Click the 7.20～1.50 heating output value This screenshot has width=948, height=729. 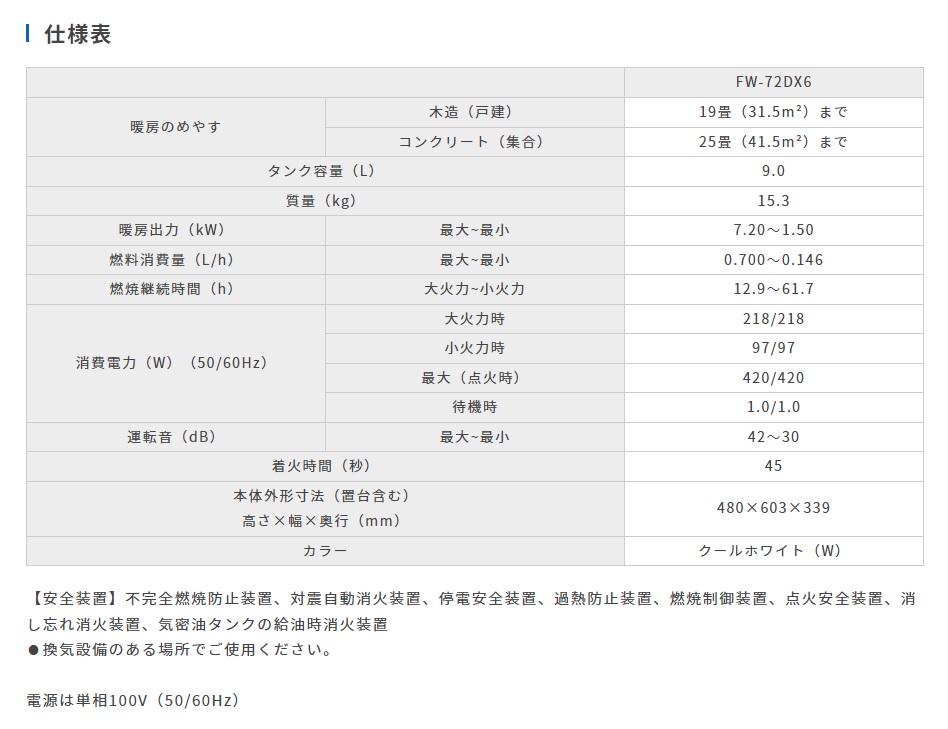click(x=773, y=230)
